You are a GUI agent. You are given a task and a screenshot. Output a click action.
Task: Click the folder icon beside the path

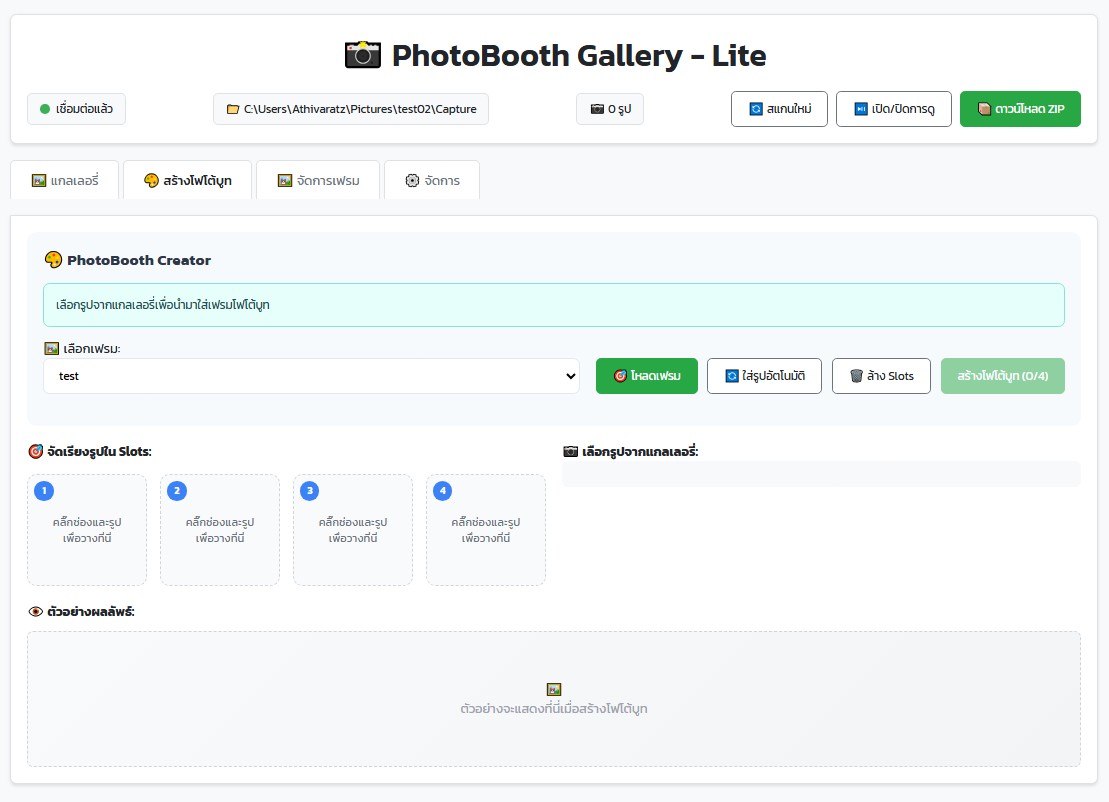pyautogui.click(x=233, y=109)
